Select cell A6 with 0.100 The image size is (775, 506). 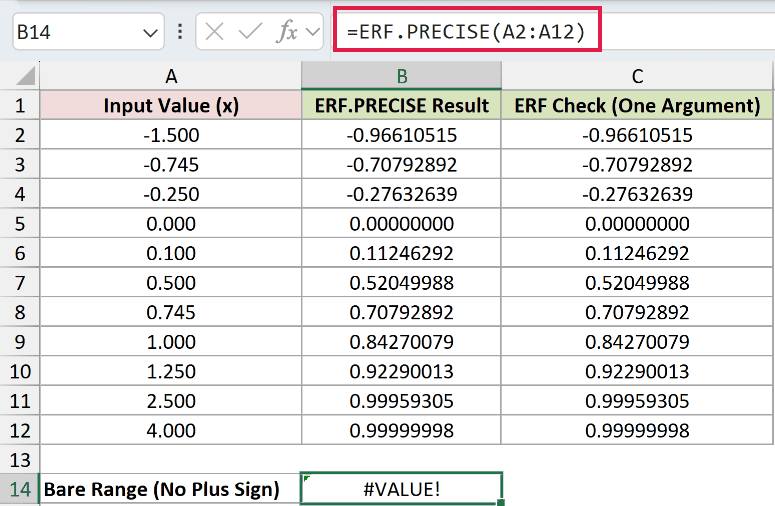171,253
